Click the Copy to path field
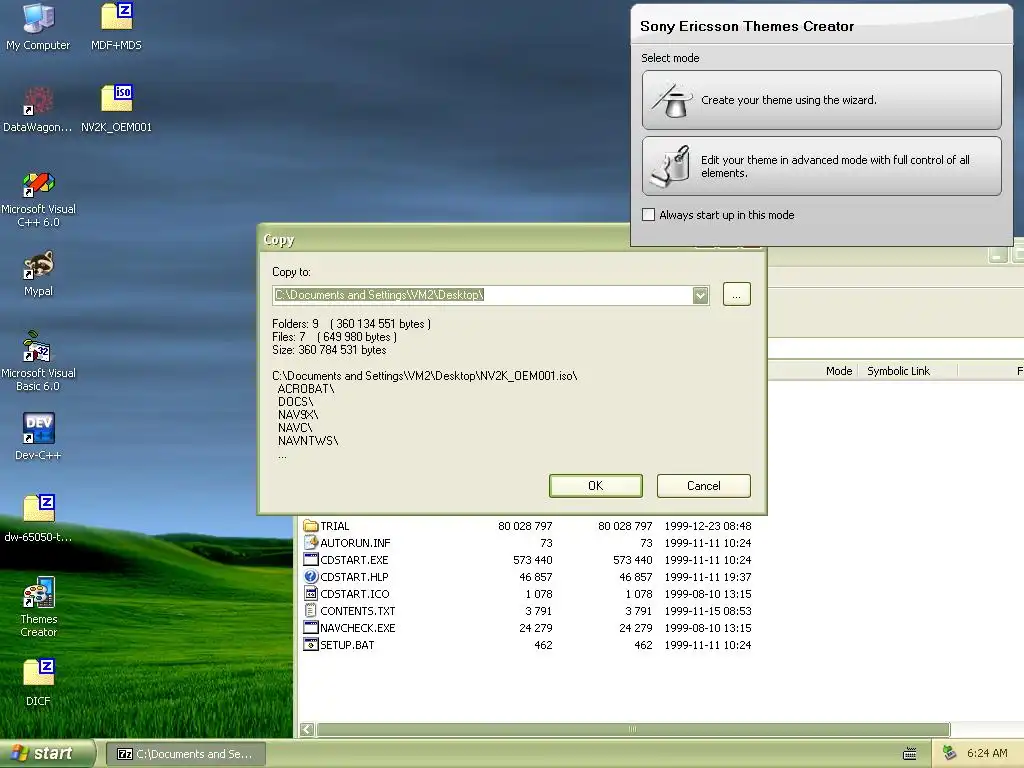This screenshot has width=1024, height=768. click(483, 295)
